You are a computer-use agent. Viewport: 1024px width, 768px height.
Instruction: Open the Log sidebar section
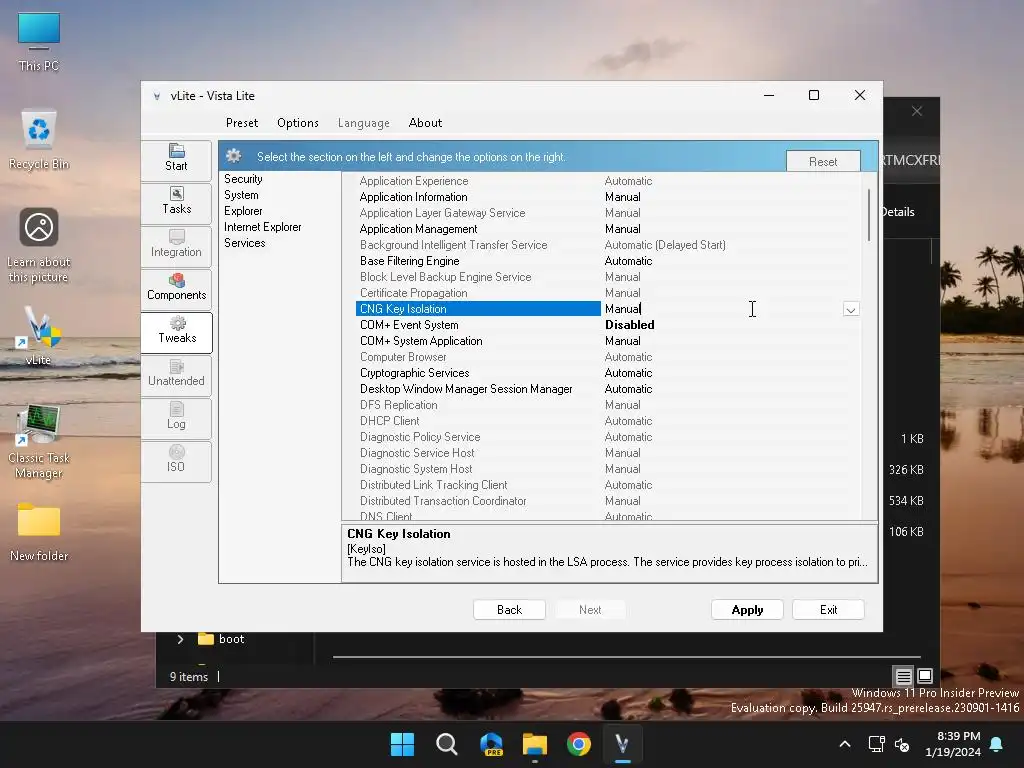(176, 417)
